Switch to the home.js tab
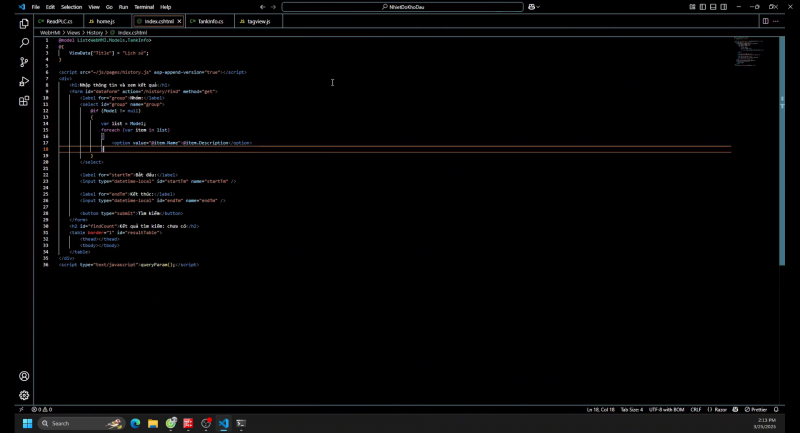This screenshot has width=800, height=433. (x=106, y=21)
